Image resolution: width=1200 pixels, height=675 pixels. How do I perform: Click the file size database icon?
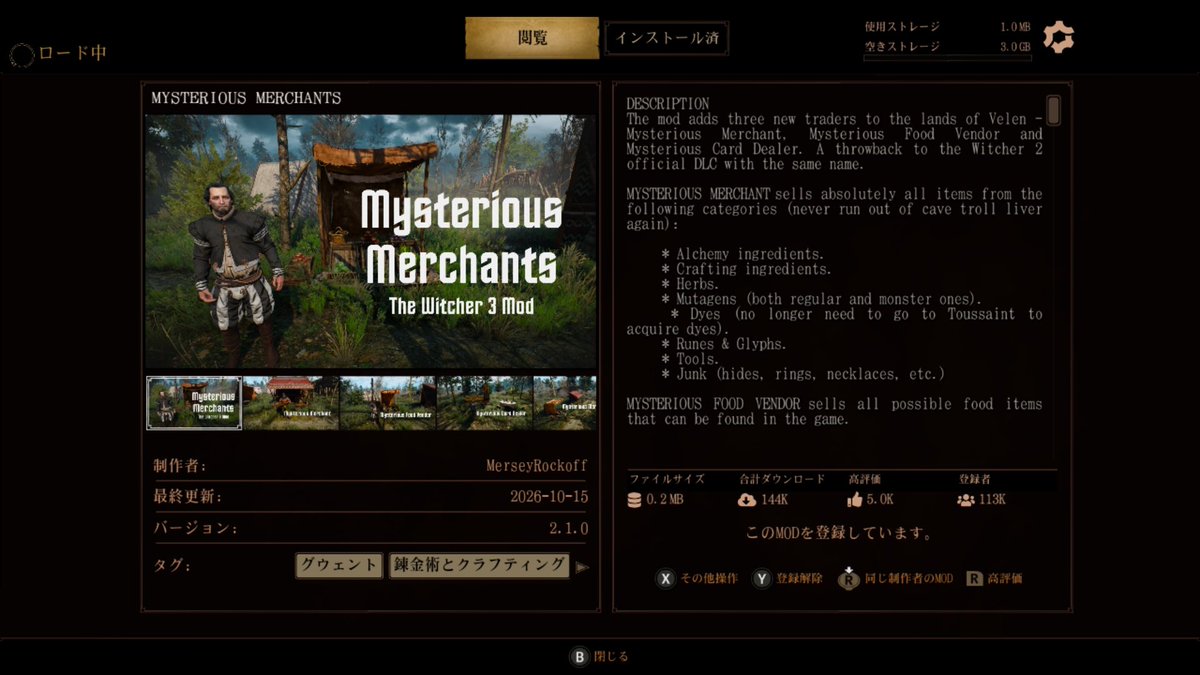point(635,500)
